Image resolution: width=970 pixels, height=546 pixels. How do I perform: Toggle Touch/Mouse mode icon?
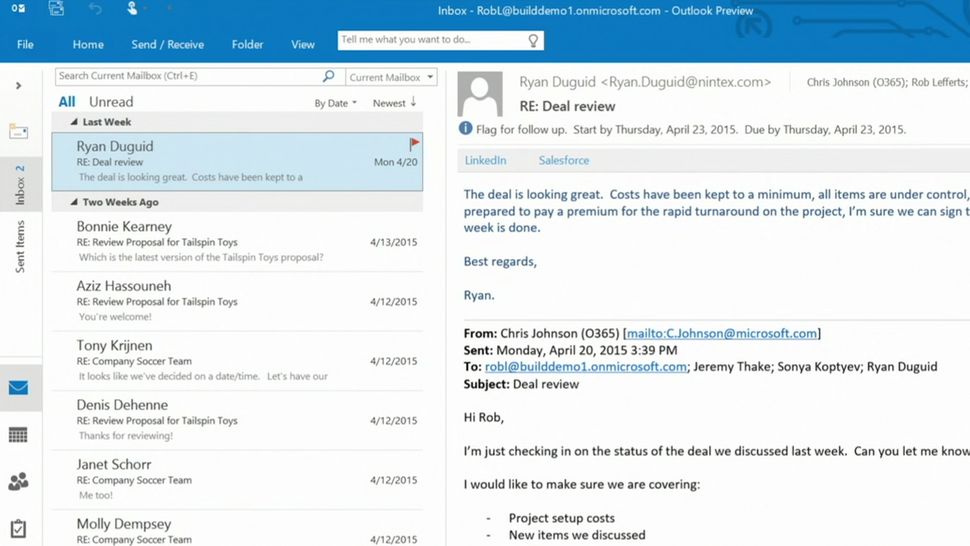132,9
